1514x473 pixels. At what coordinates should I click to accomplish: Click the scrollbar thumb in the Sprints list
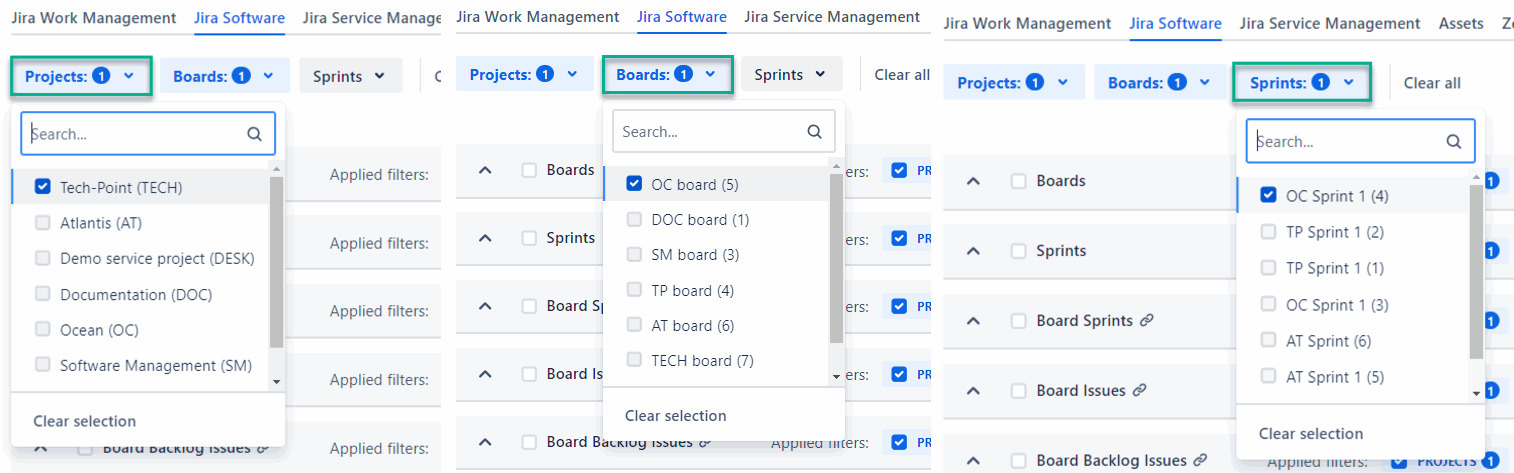pos(1476,270)
